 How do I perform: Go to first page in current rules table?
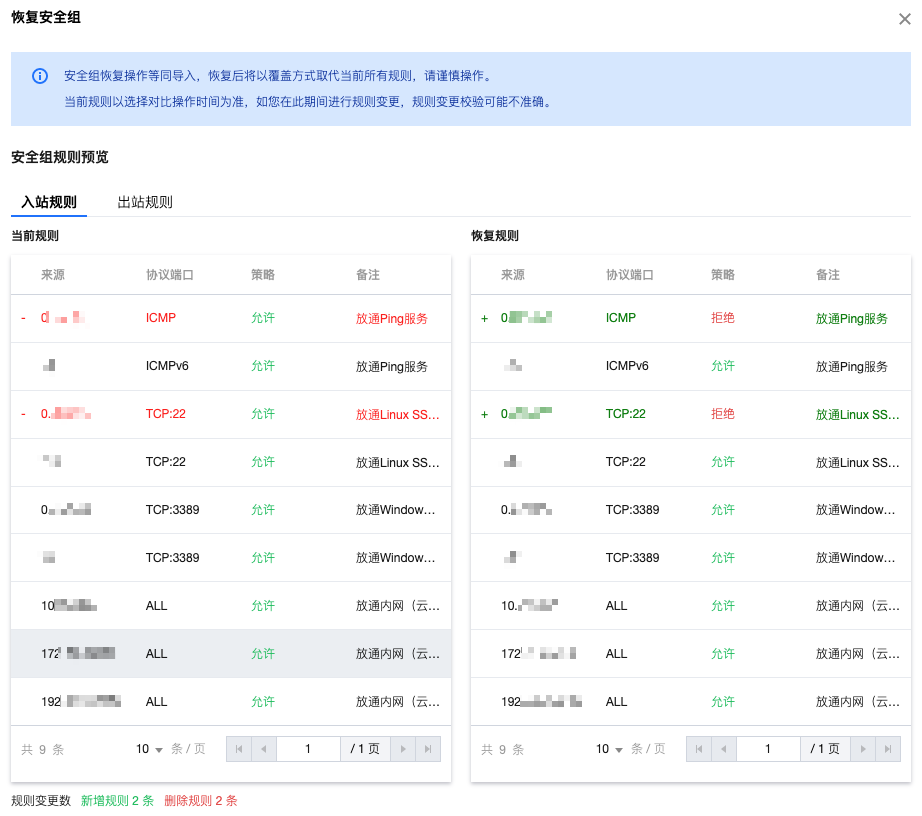[x=239, y=749]
